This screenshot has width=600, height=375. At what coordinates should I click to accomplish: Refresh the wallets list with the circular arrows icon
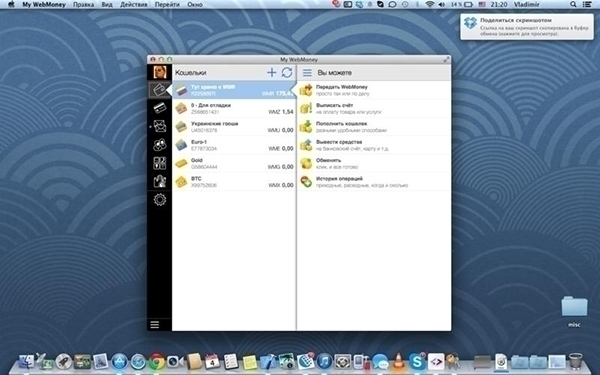tap(287, 72)
